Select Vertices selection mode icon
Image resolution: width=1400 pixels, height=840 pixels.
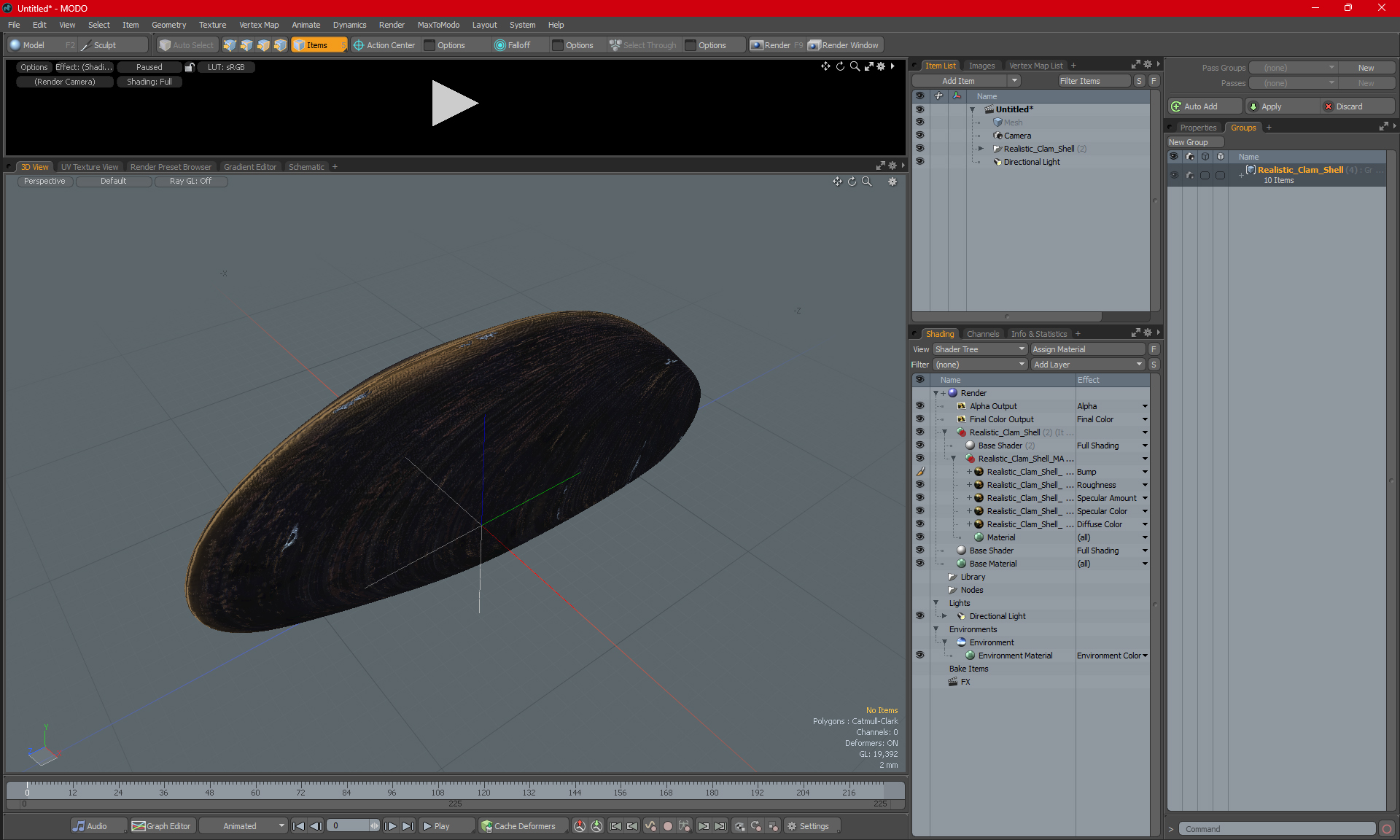tap(230, 45)
